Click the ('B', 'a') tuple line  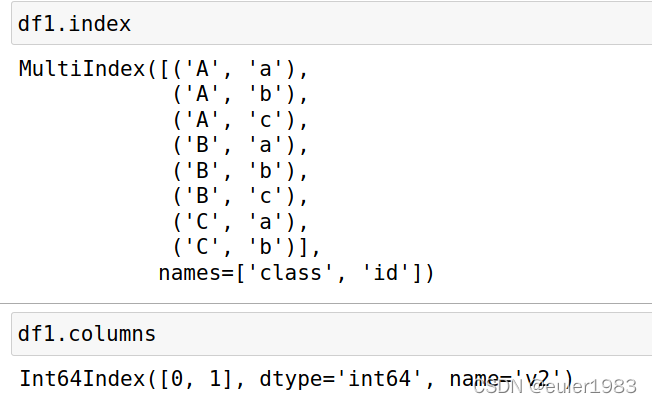240,145
